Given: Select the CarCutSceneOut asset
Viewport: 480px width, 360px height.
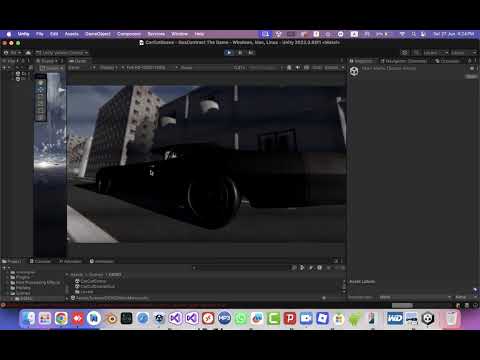Looking at the screenshot, I should pyautogui.click(x=95, y=286).
